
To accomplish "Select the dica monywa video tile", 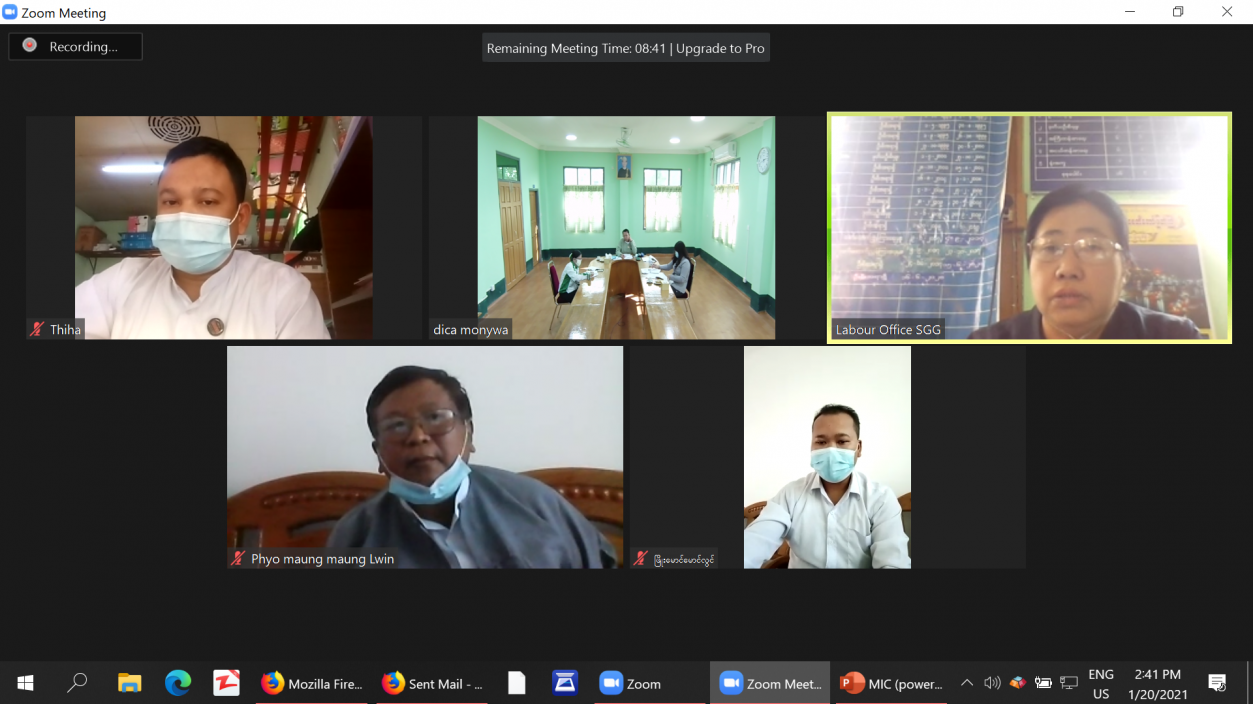I will point(626,227).
